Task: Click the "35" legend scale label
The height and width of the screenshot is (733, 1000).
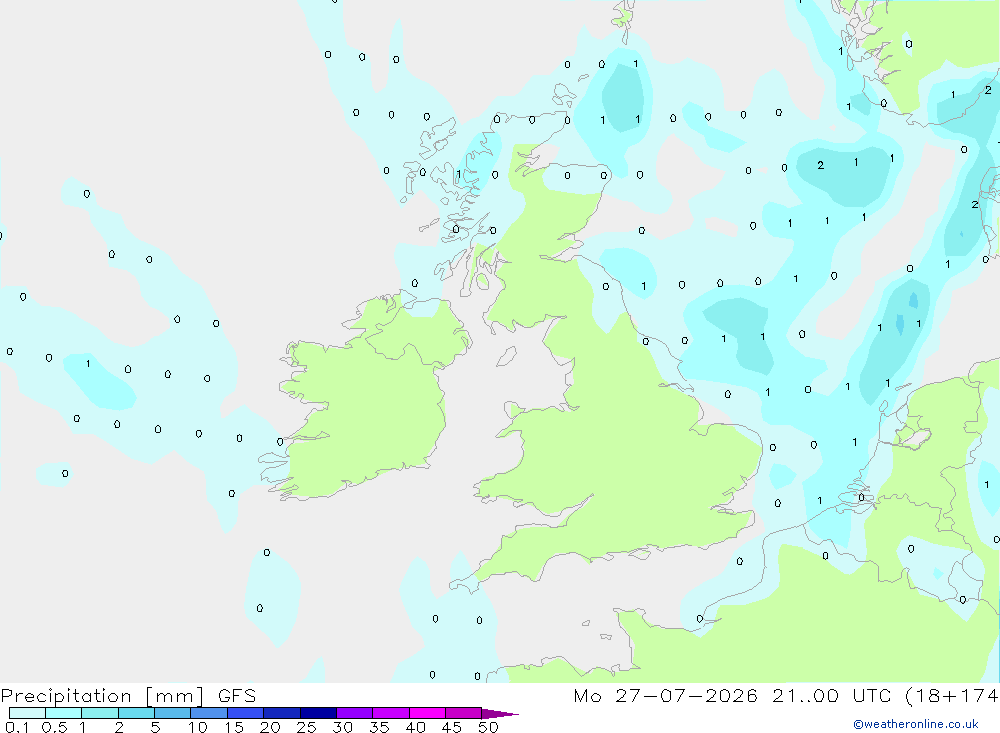Action: coord(379,727)
